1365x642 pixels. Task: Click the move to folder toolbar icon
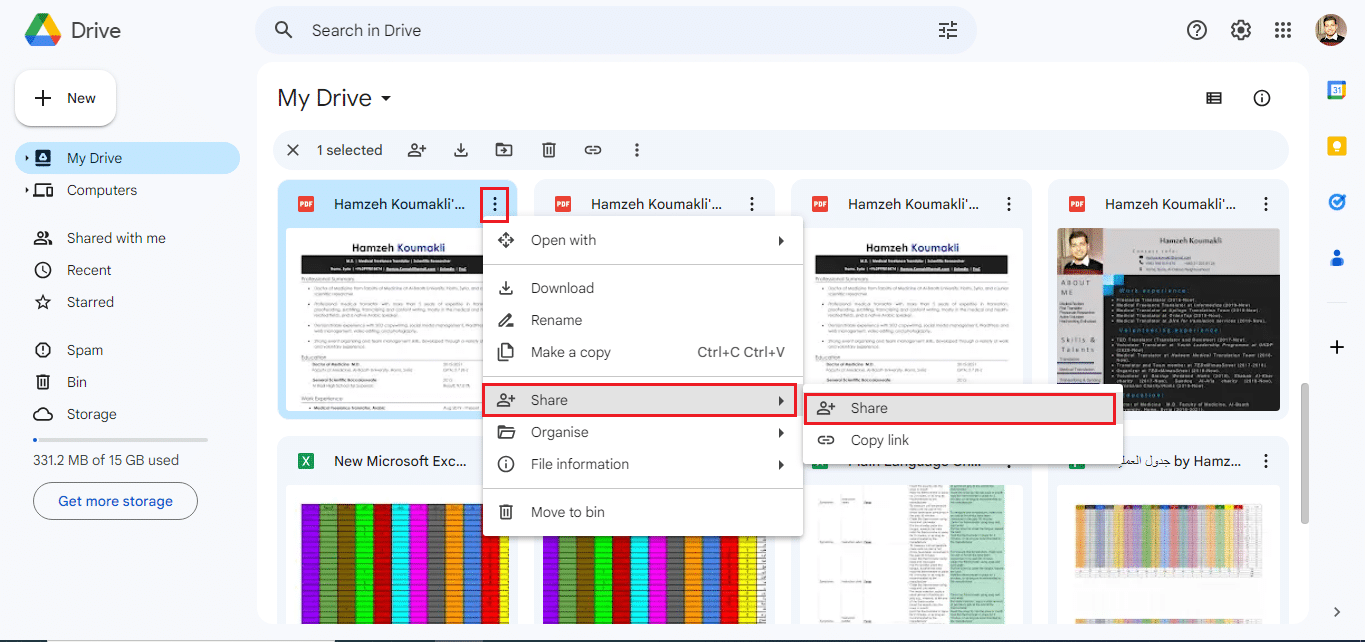pyautogui.click(x=504, y=150)
